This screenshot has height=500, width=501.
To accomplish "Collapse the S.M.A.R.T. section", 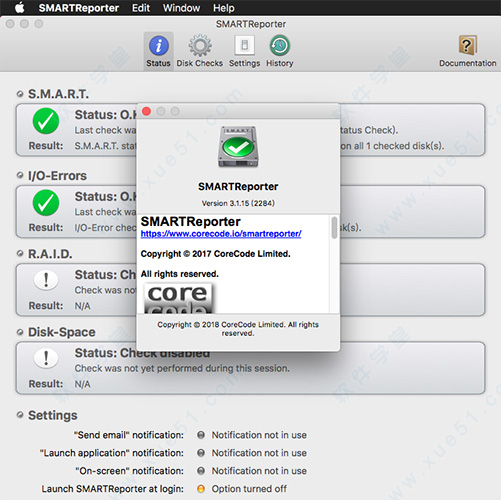I will tap(20, 94).
